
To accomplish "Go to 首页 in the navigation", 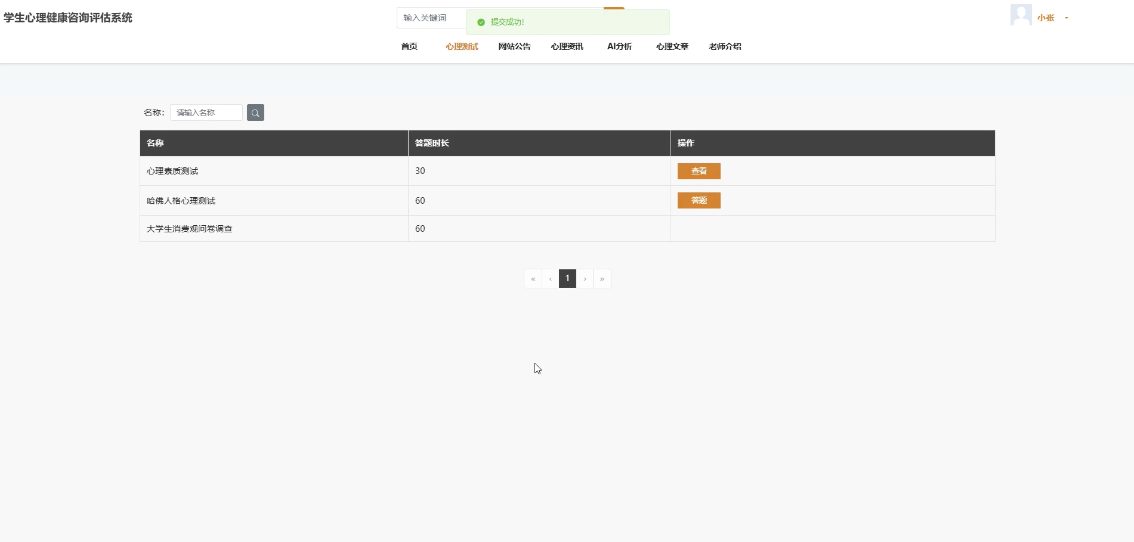I will coord(409,46).
